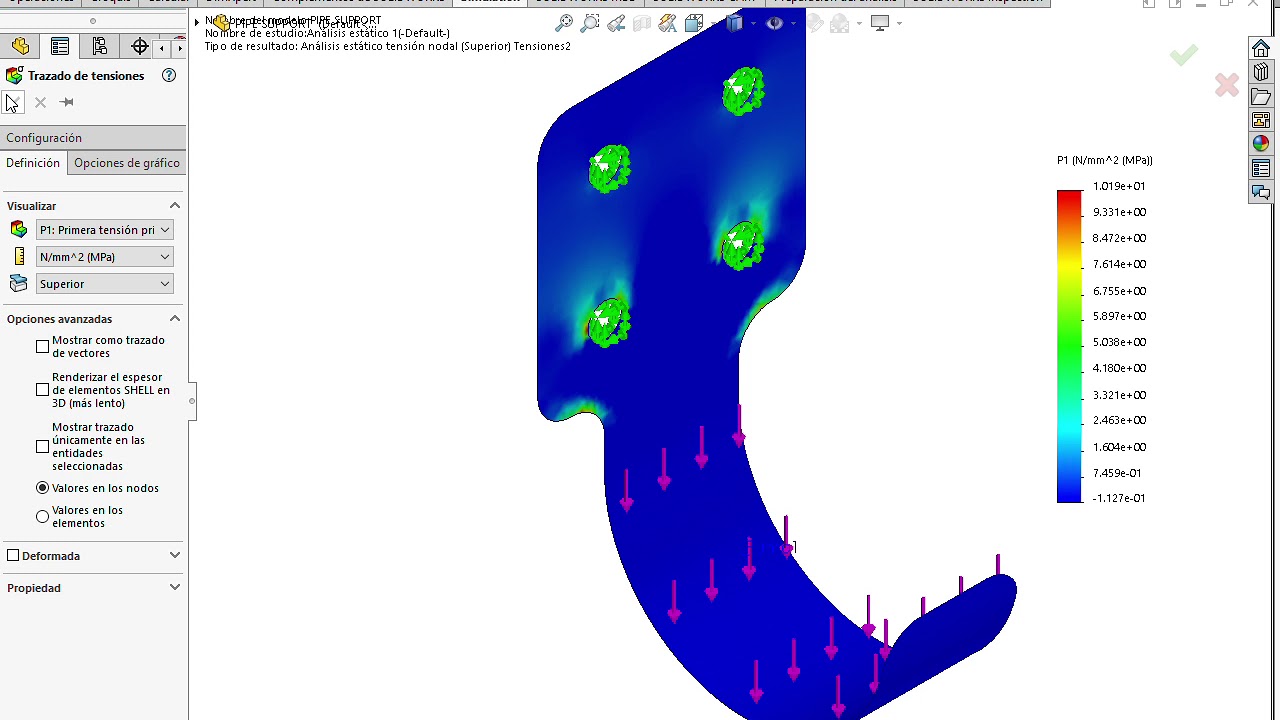Open File Explorer folder icon in task pane

pyautogui.click(x=1261, y=97)
